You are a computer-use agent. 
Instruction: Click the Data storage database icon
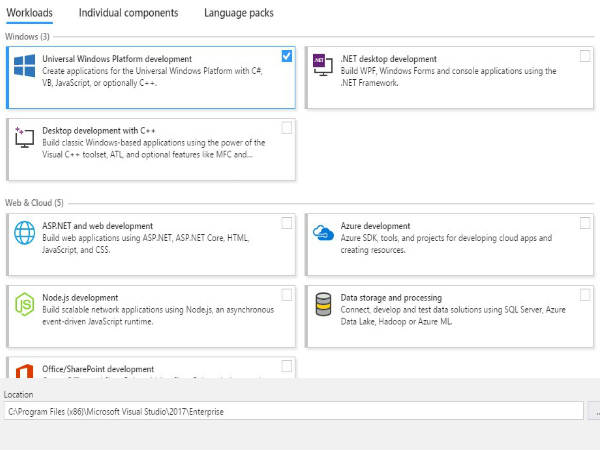tap(322, 304)
